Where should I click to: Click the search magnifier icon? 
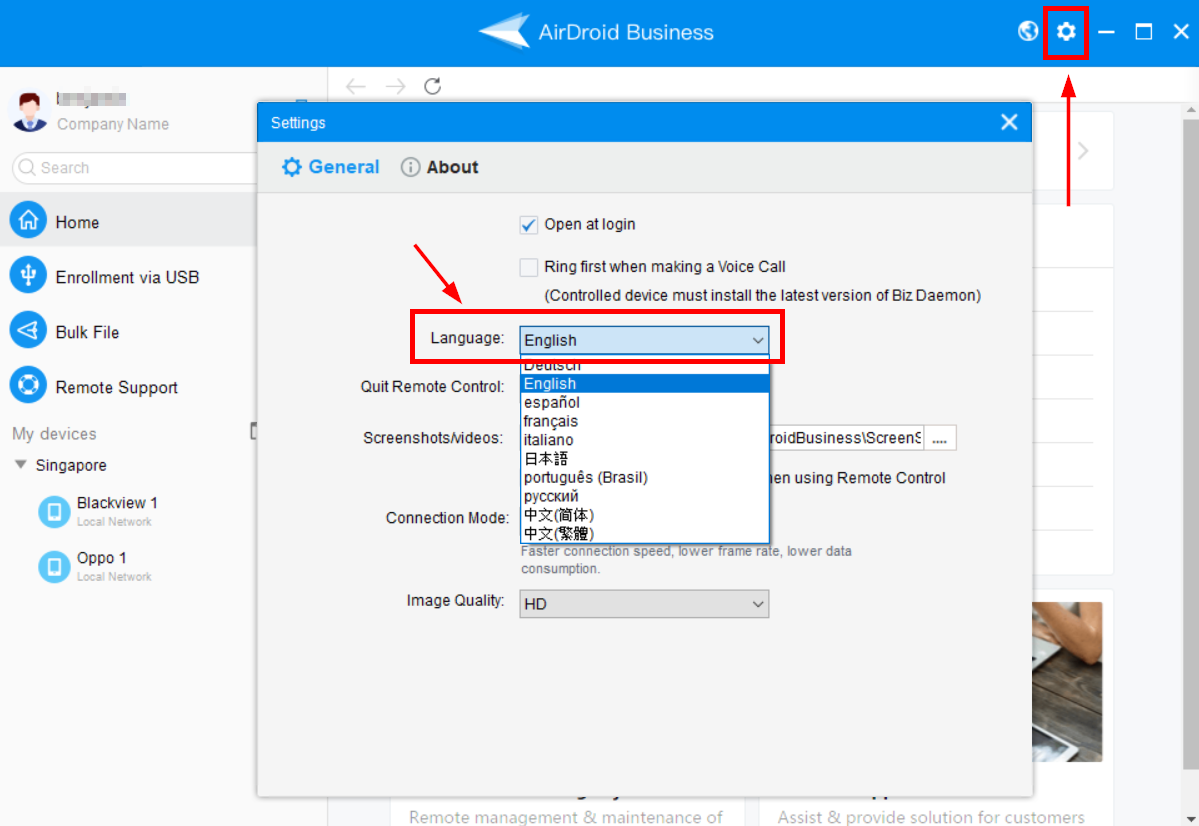pyautogui.click(x=27, y=167)
